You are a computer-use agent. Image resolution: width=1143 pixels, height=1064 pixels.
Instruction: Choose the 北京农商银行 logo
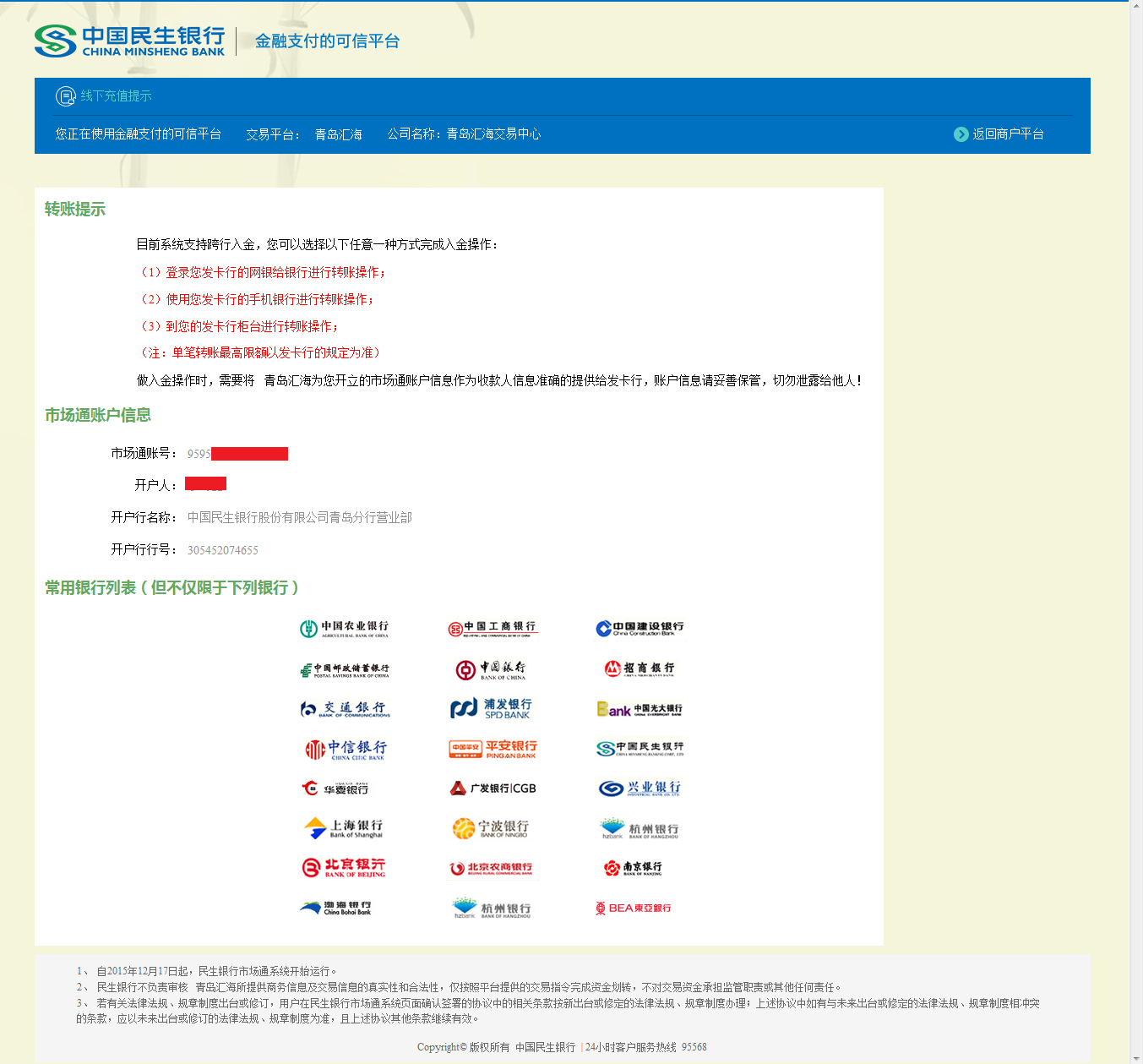(x=491, y=869)
